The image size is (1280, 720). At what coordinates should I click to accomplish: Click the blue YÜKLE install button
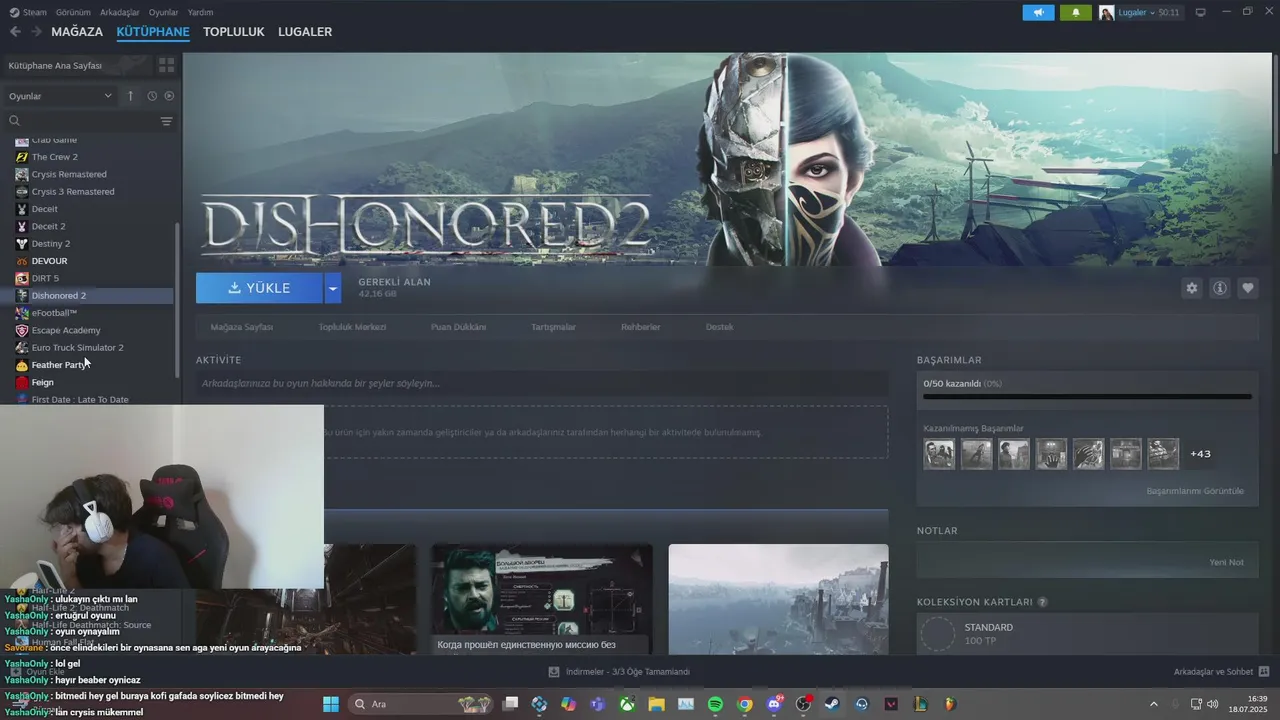click(259, 288)
